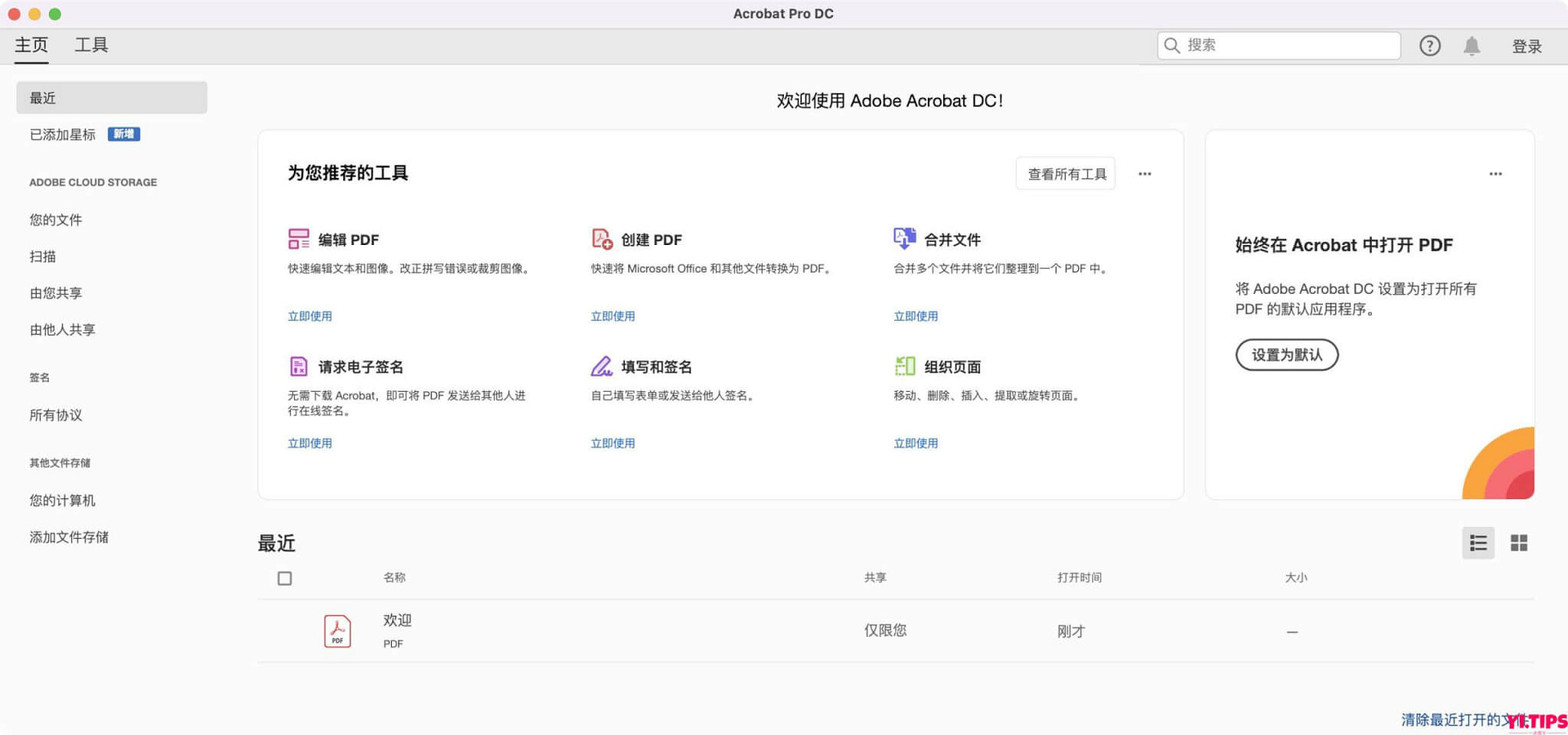Switch to the 工具 tab
The width and height of the screenshot is (1568, 735).
click(x=91, y=46)
